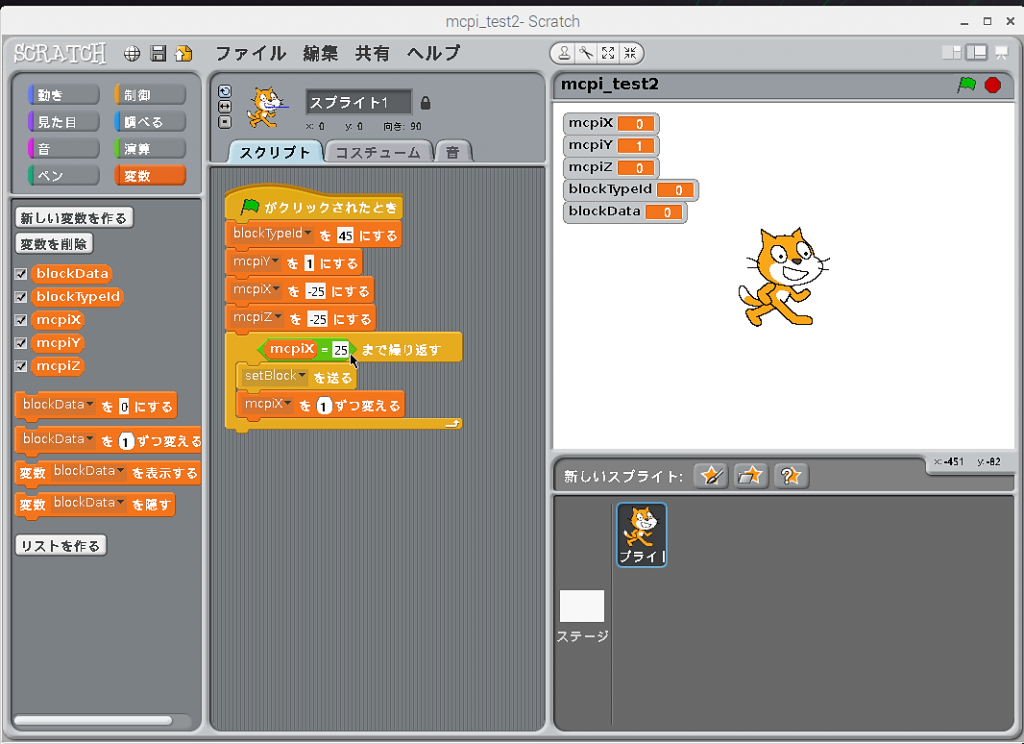Select the ペン block category
This screenshot has height=744, width=1024.
[x=63, y=175]
